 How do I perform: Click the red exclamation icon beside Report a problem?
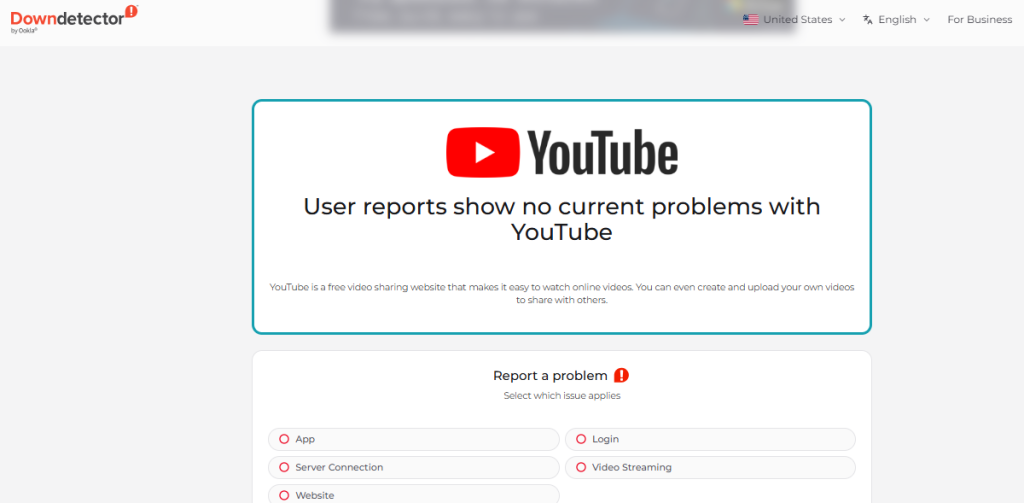click(621, 376)
